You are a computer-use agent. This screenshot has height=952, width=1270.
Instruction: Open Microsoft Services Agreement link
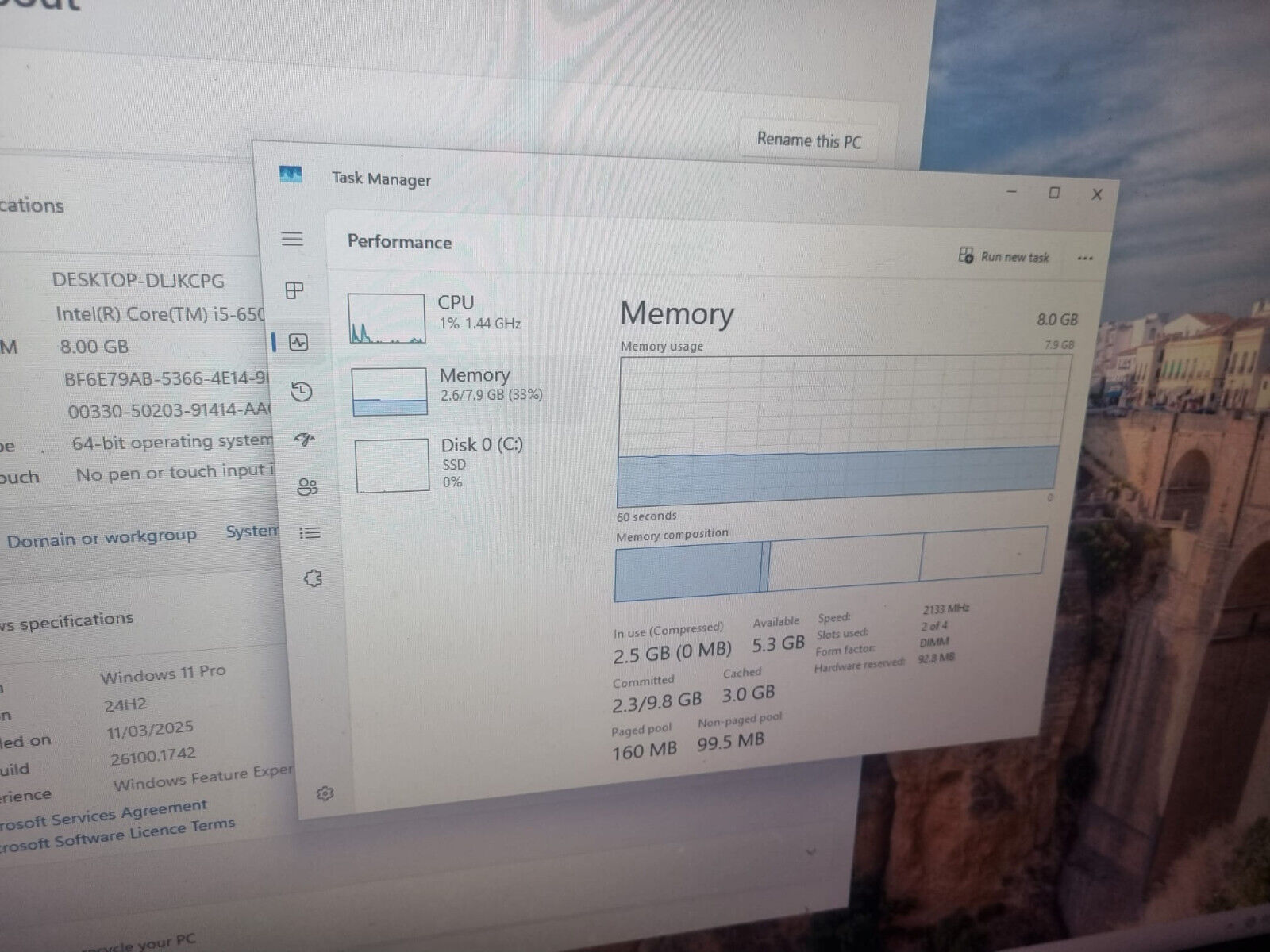(x=103, y=816)
